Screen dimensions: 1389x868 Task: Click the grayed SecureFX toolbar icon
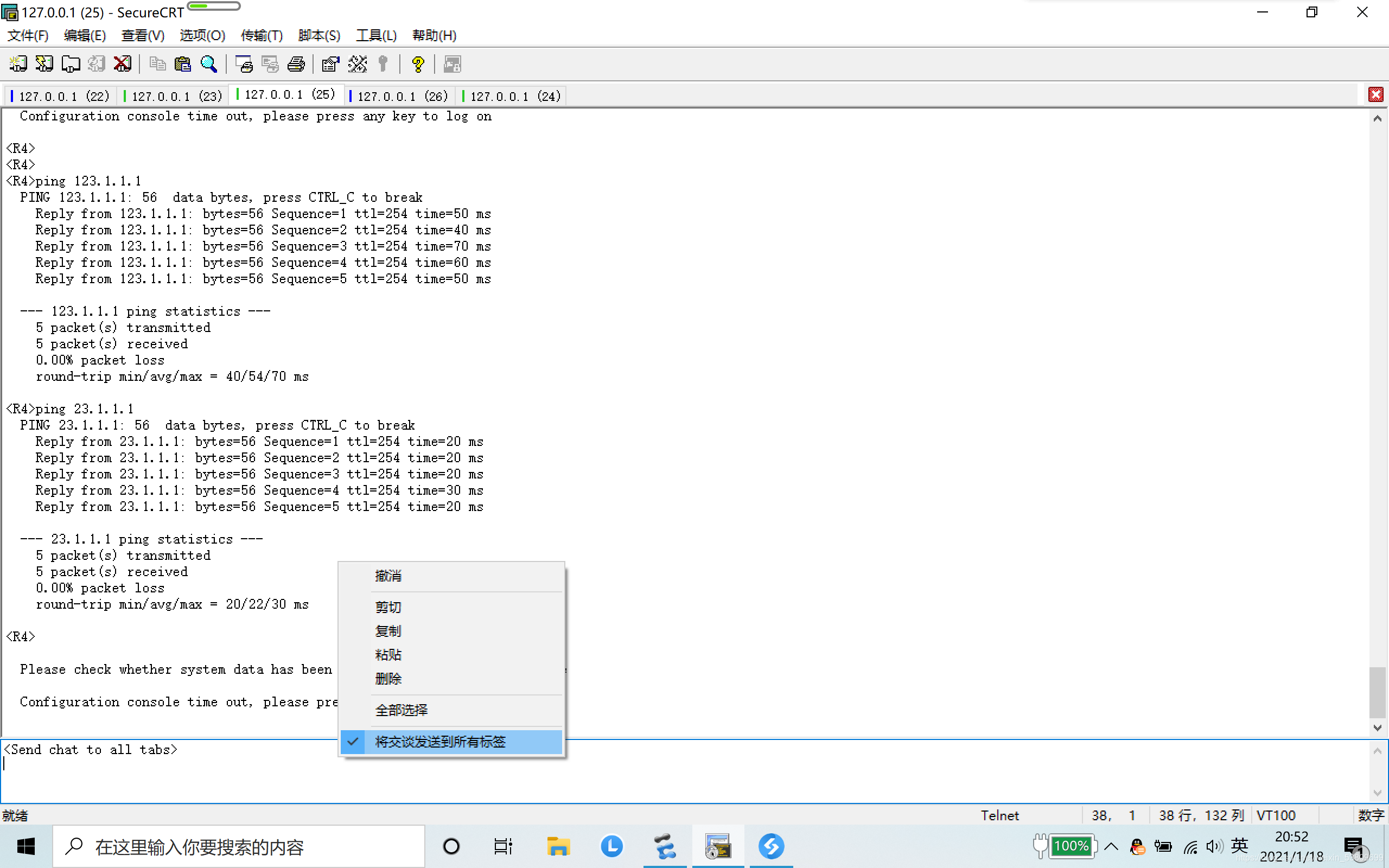click(x=453, y=63)
